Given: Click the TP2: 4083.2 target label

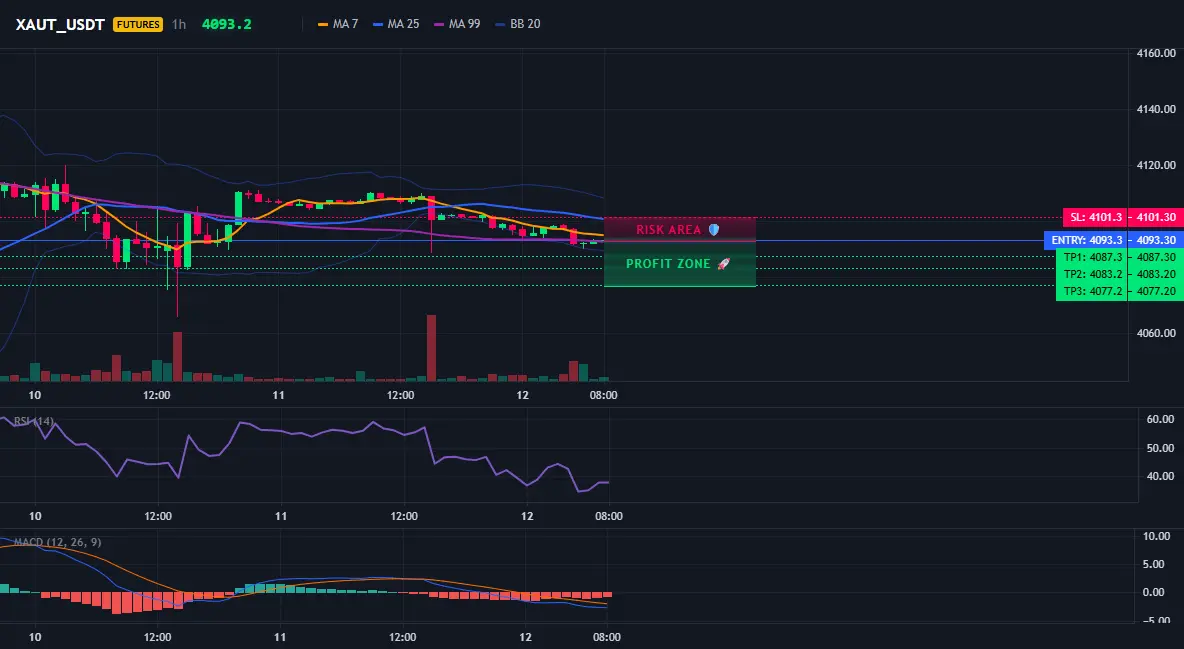Looking at the screenshot, I should point(1093,274).
